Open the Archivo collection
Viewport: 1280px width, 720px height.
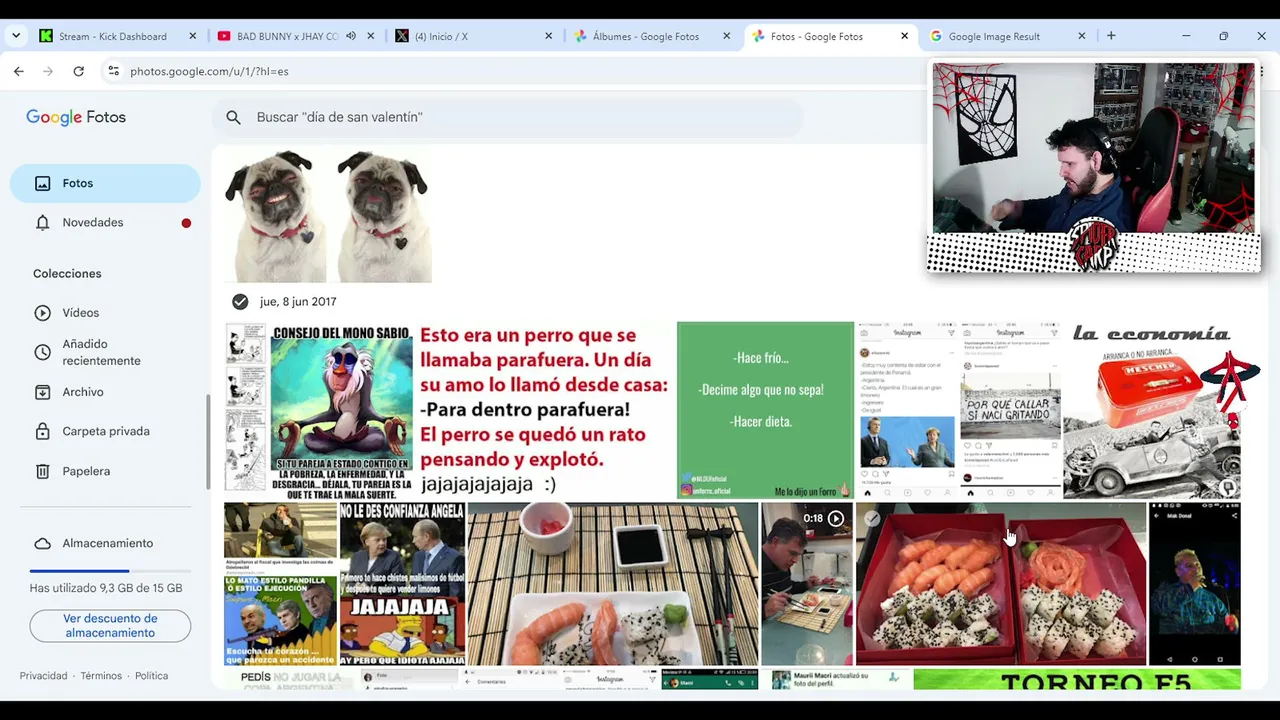click(x=105, y=392)
